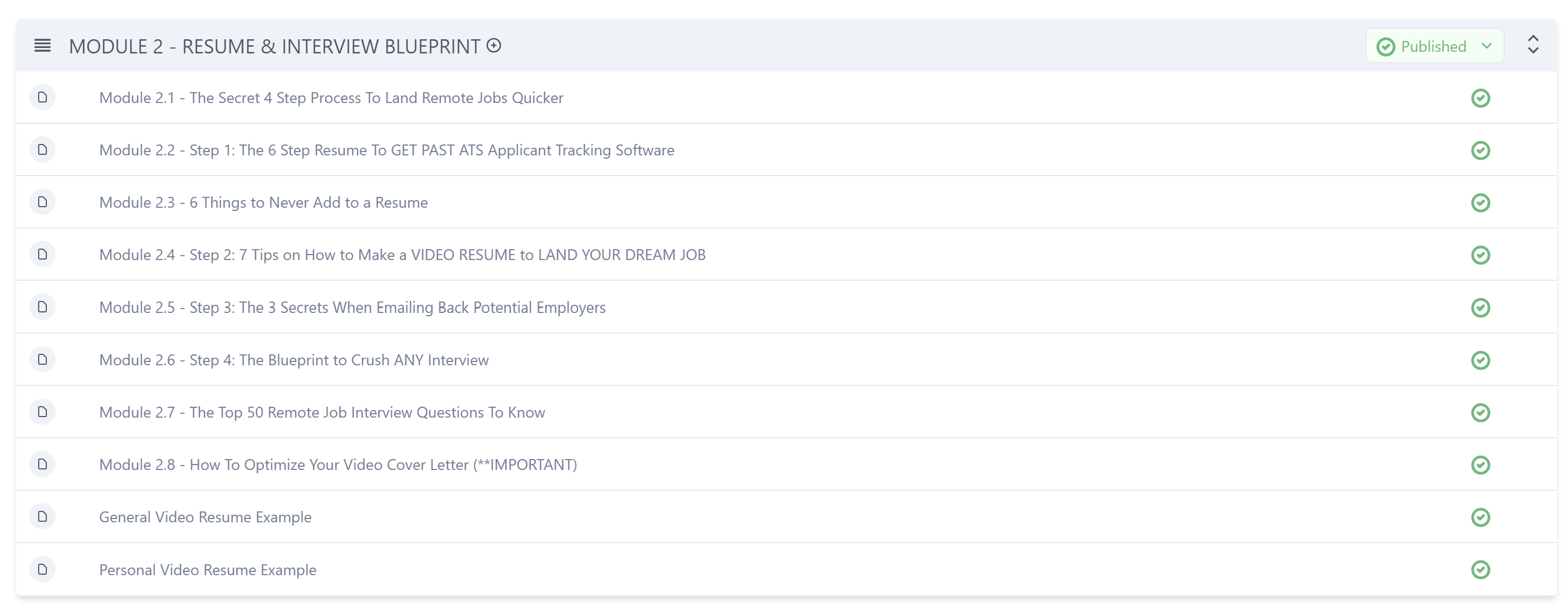1568x615 pixels.
Task: Toggle published checkmark for Module 2.3
Action: [x=1480, y=203]
